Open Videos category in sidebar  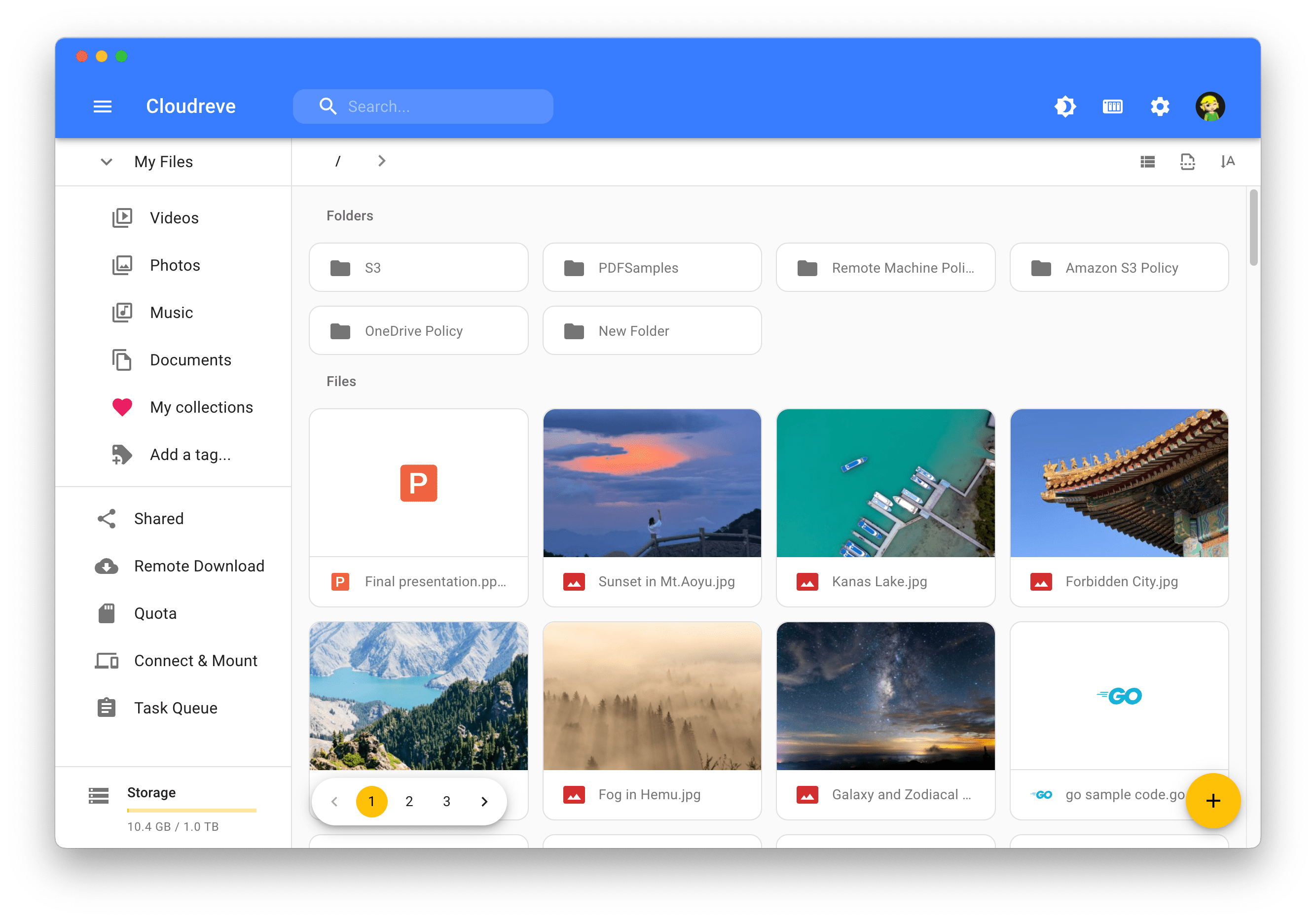pyautogui.click(x=174, y=218)
